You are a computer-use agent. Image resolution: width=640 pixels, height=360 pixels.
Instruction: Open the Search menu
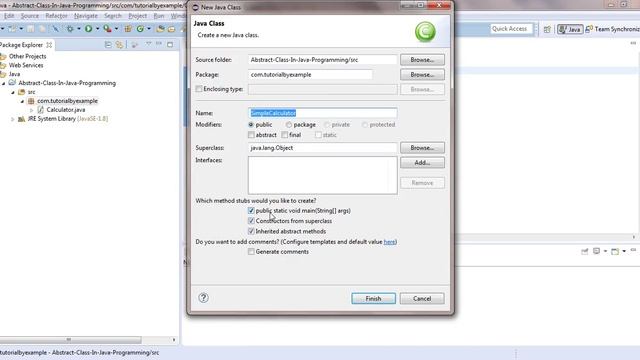(113, 16)
